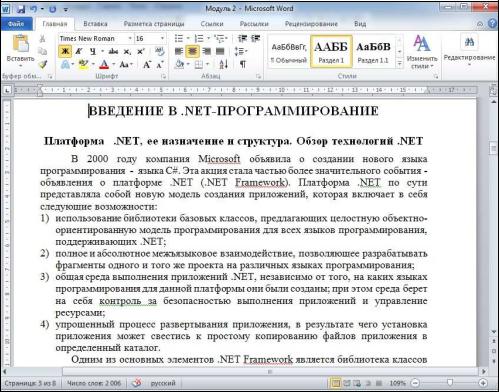Screen dimensions: 499x392
Task: Apply the yellow Text Highlight Color
Action: coord(83,64)
